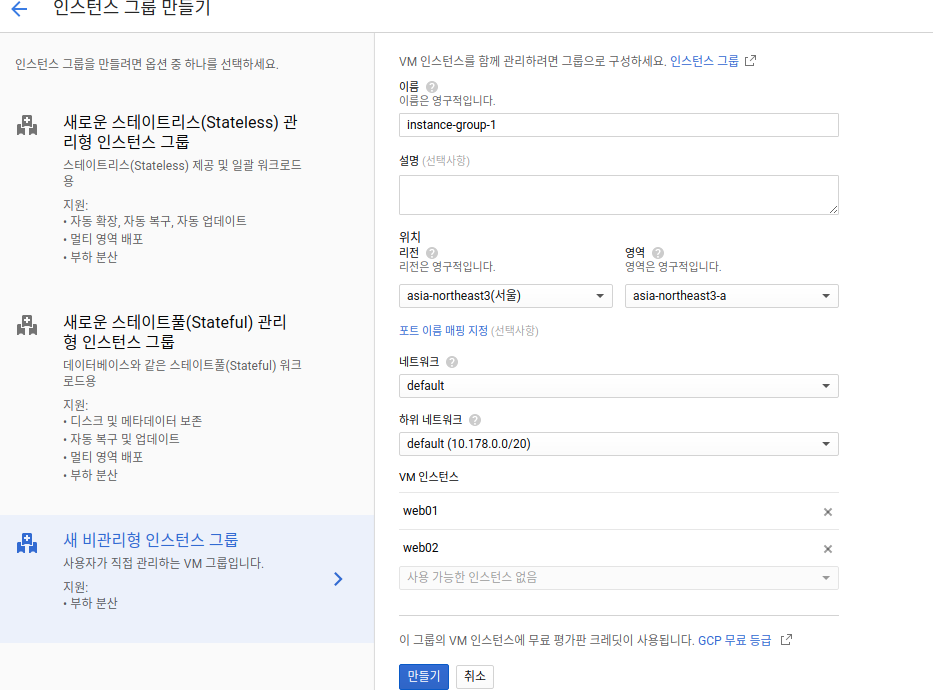This screenshot has width=933, height=690.
Task: Click the 인스턴스 그룹 만들기 page title
Action: [132, 8]
